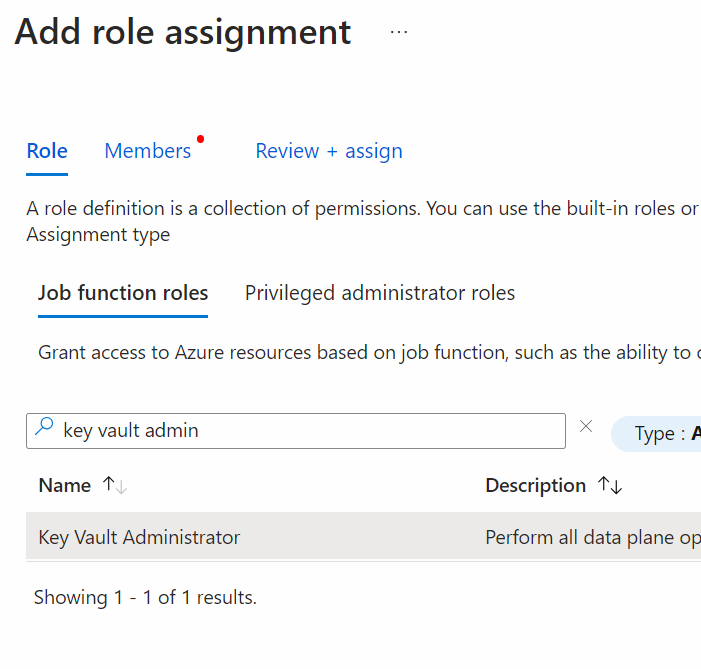Switch to the Role tab
The height and width of the screenshot is (669, 701).
click(47, 151)
